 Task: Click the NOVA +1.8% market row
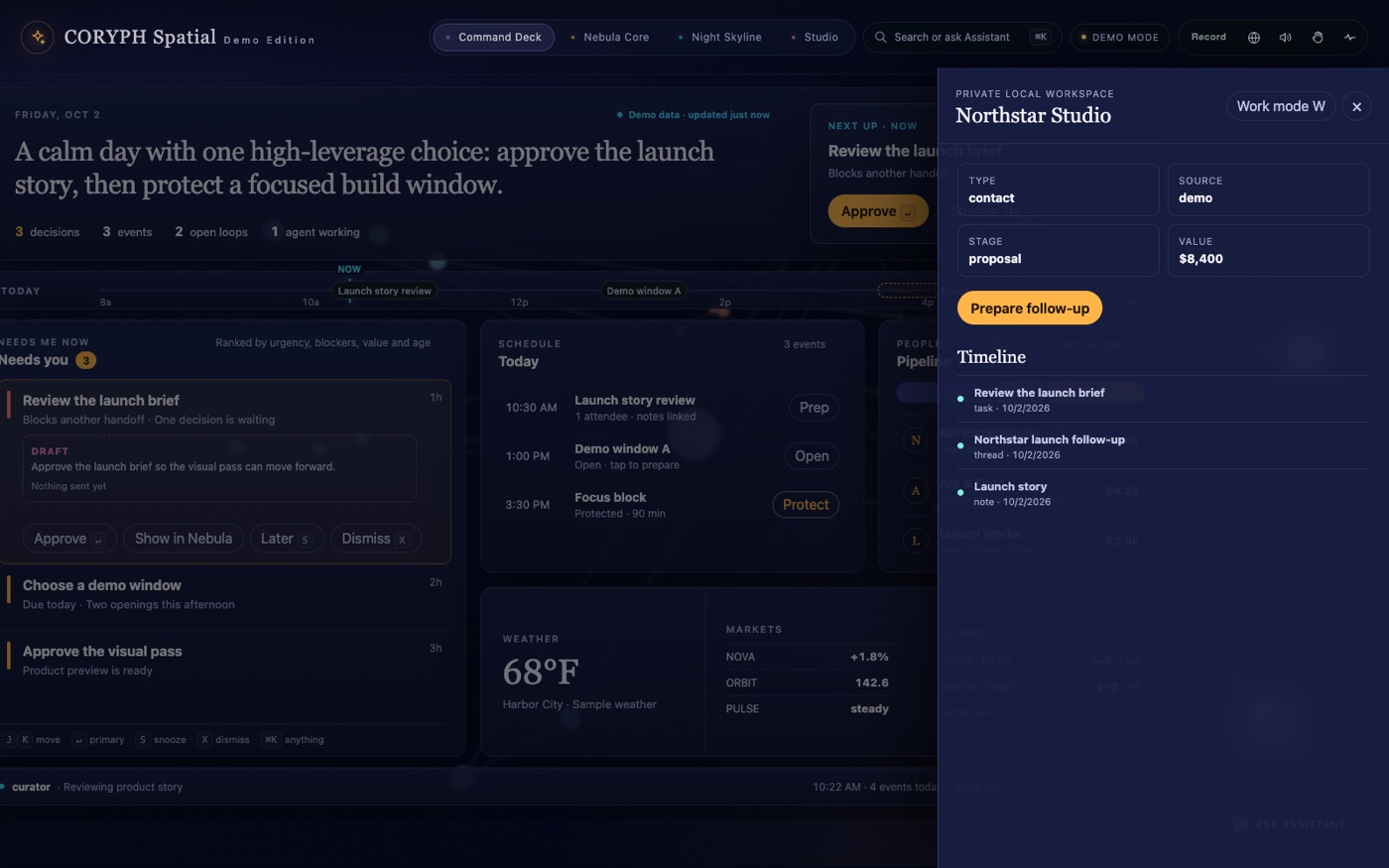807,657
